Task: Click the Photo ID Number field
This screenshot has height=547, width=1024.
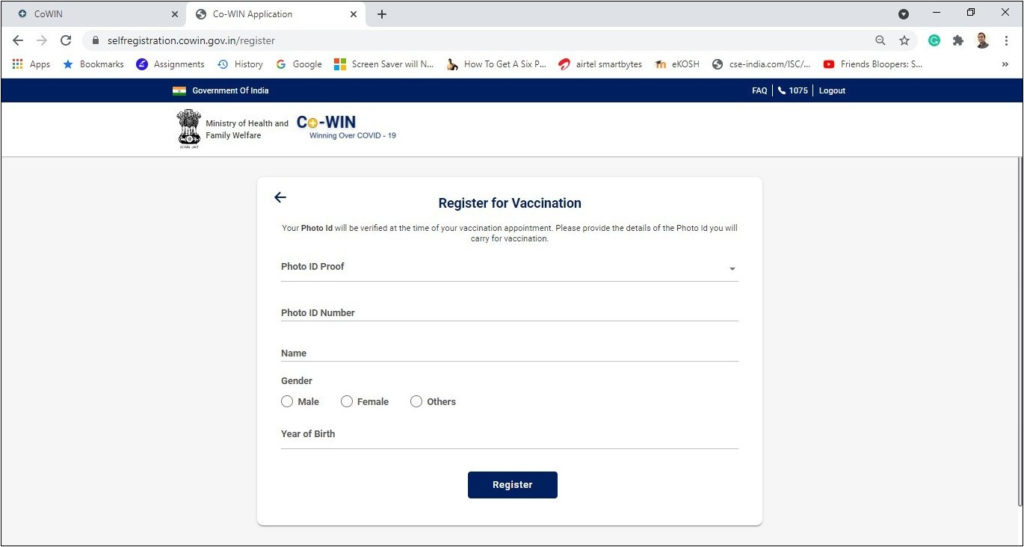Action: point(509,313)
